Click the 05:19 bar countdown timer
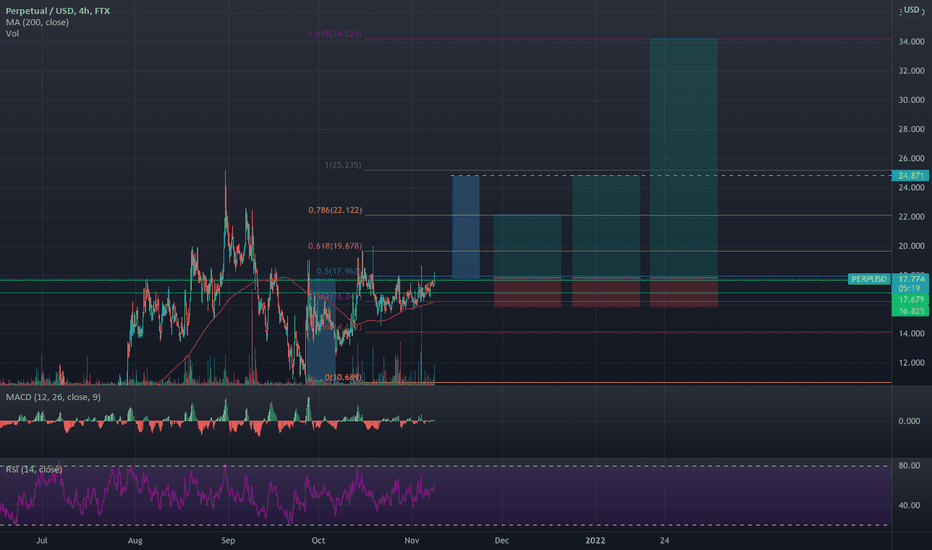 910,288
